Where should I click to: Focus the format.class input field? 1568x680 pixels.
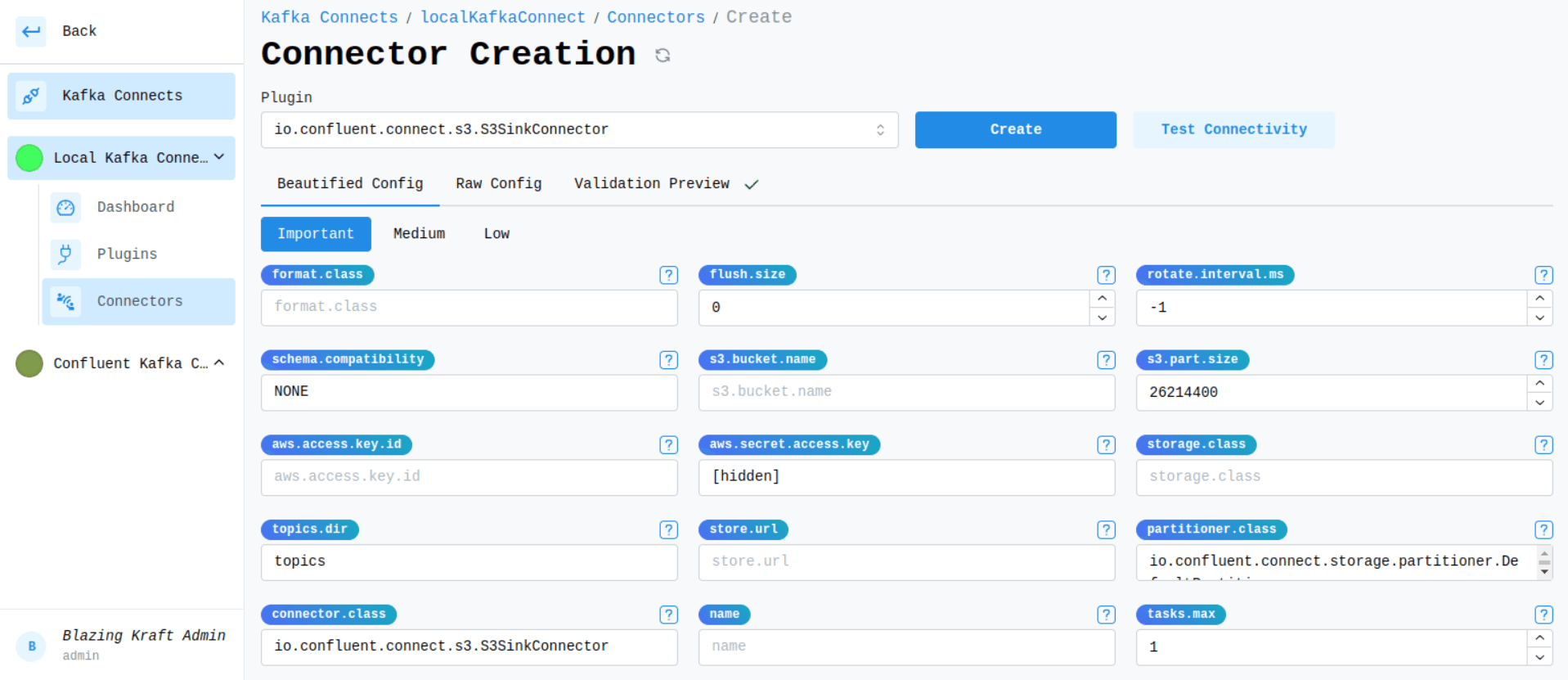[x=469, y=307]
